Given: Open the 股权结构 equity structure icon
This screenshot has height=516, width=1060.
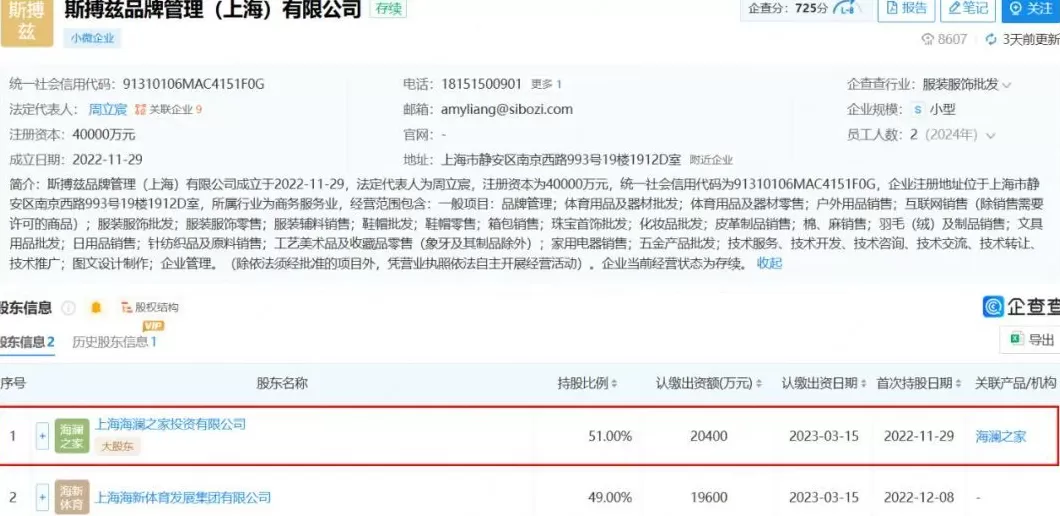Looking at the screenshot, I should click(x=127, y=308).
